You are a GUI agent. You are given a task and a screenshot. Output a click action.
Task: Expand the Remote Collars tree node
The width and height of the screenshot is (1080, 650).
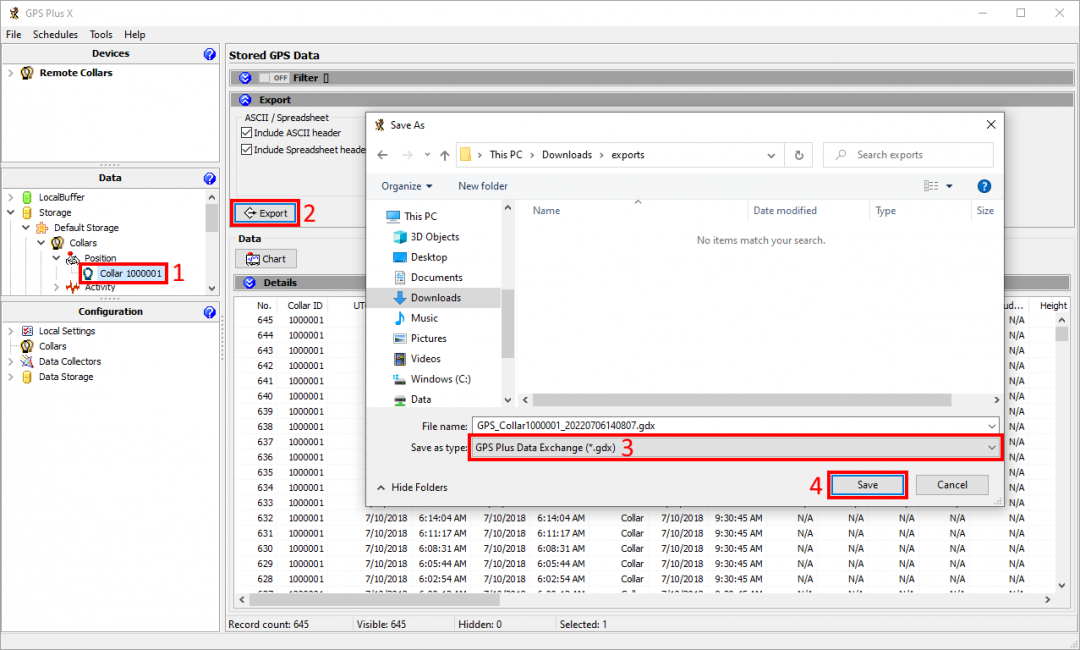pos(11,73)
